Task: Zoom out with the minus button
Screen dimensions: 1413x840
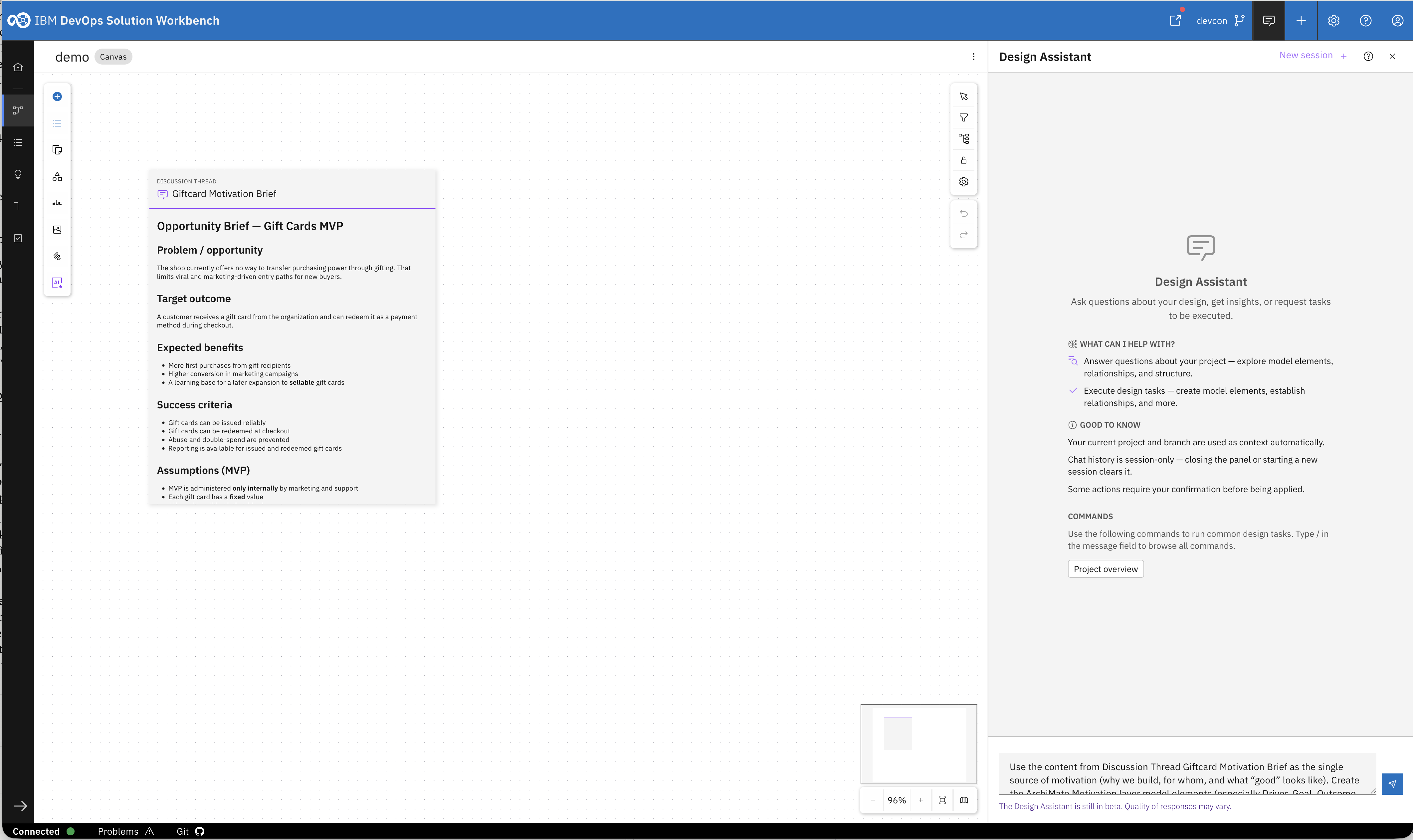Action: coord(873,800)
